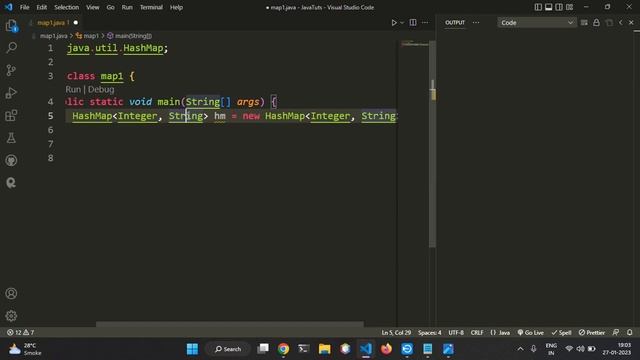
Task: Open Chrome from taskbar
Action: pyautogui.click(x=283, y=349)
